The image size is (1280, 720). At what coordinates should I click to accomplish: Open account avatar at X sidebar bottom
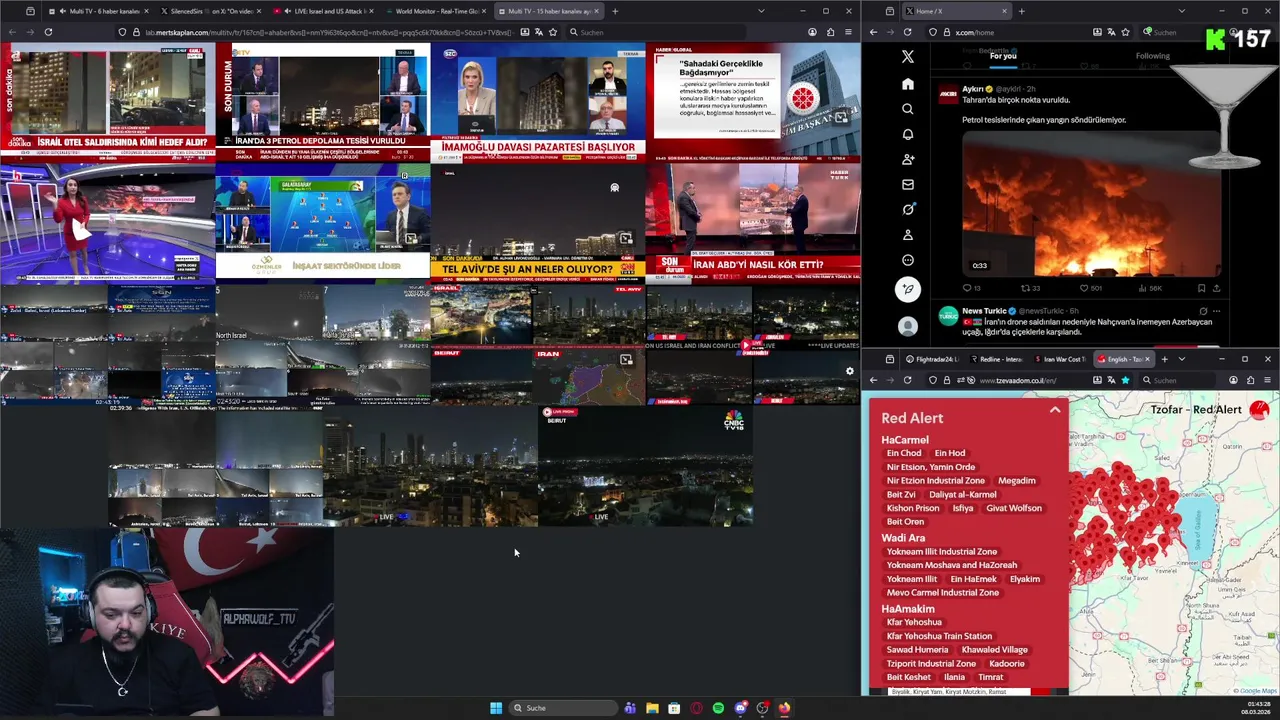click(x=907, y=326)
